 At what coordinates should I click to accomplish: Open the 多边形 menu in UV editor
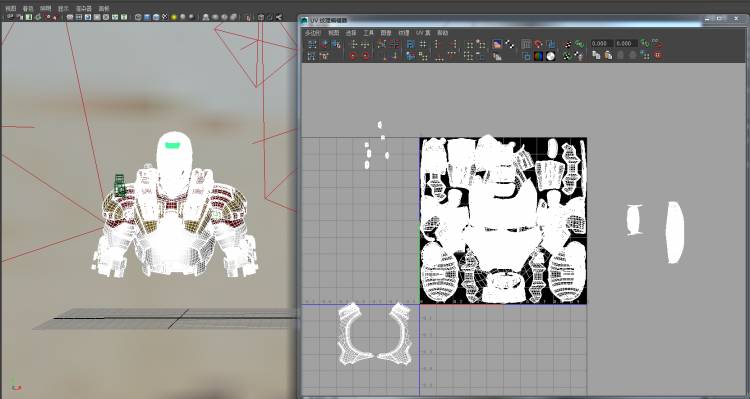[x=313, y=33]
